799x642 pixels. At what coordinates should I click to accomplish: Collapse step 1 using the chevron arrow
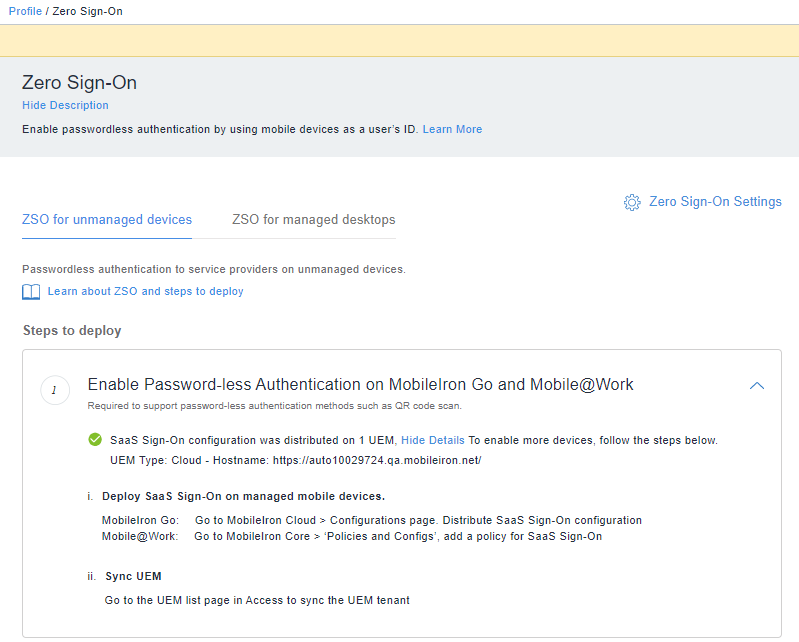tap(757, 386)
